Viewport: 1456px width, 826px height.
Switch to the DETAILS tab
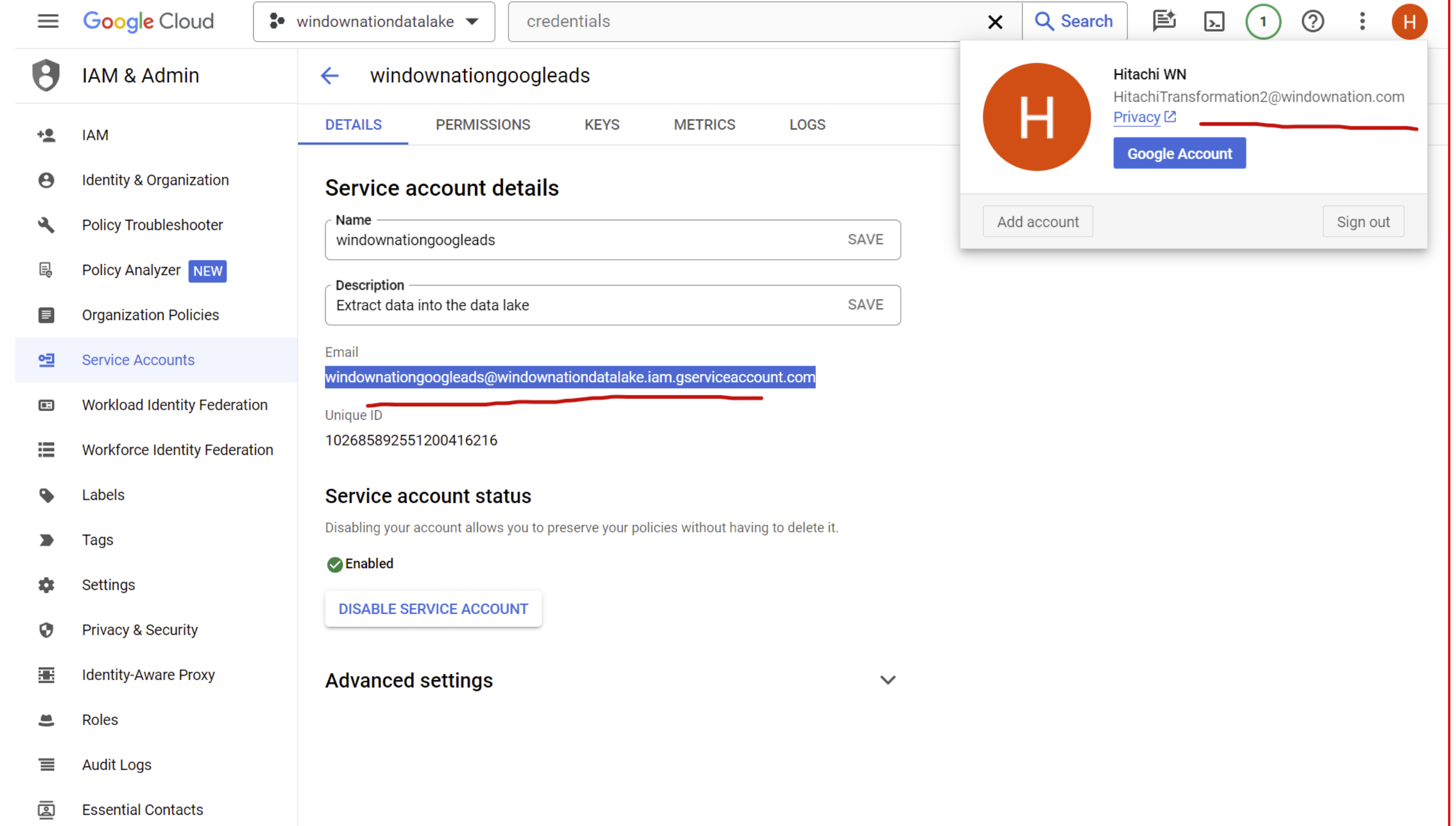coord(353,125)
